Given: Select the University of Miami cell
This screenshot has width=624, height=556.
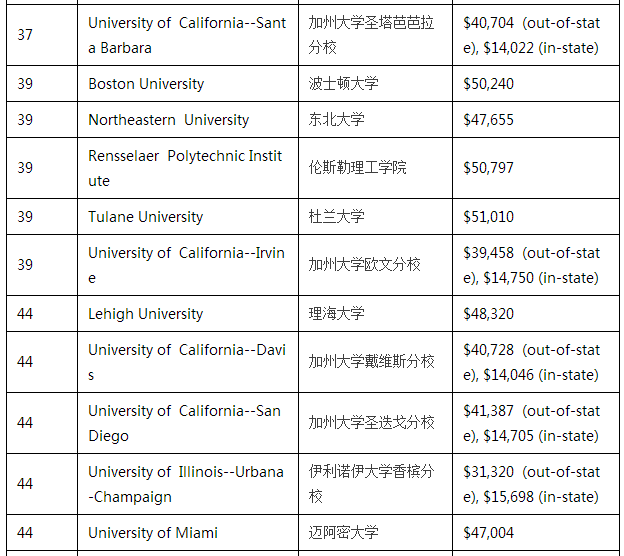Looking at the screenshot, I should 153,533.
